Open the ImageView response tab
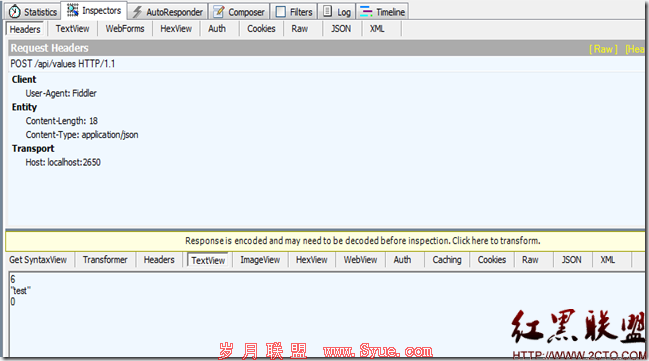The height and width of the screenshot is (361, 649). (x=260, y=260)
